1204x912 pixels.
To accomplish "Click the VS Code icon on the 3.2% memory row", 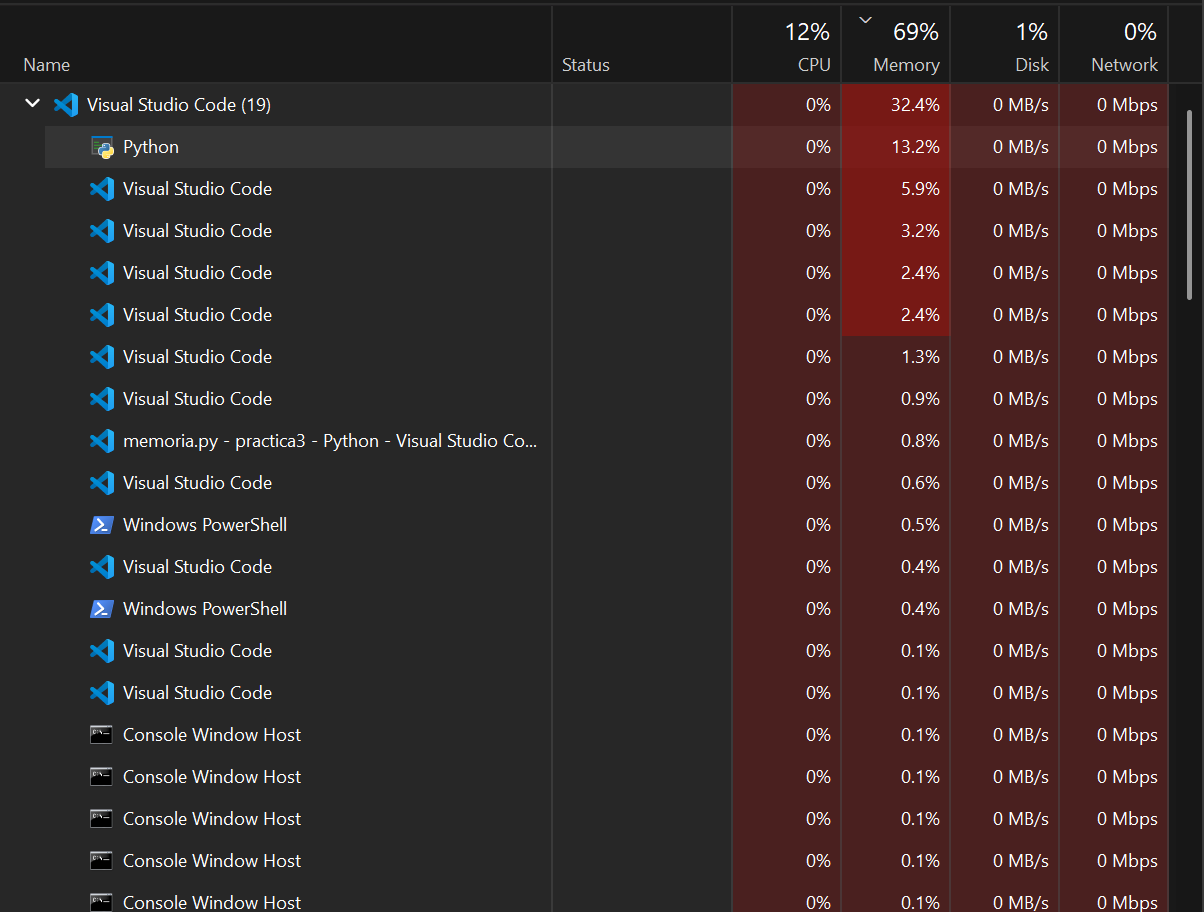I will click(x=101, y=231).
